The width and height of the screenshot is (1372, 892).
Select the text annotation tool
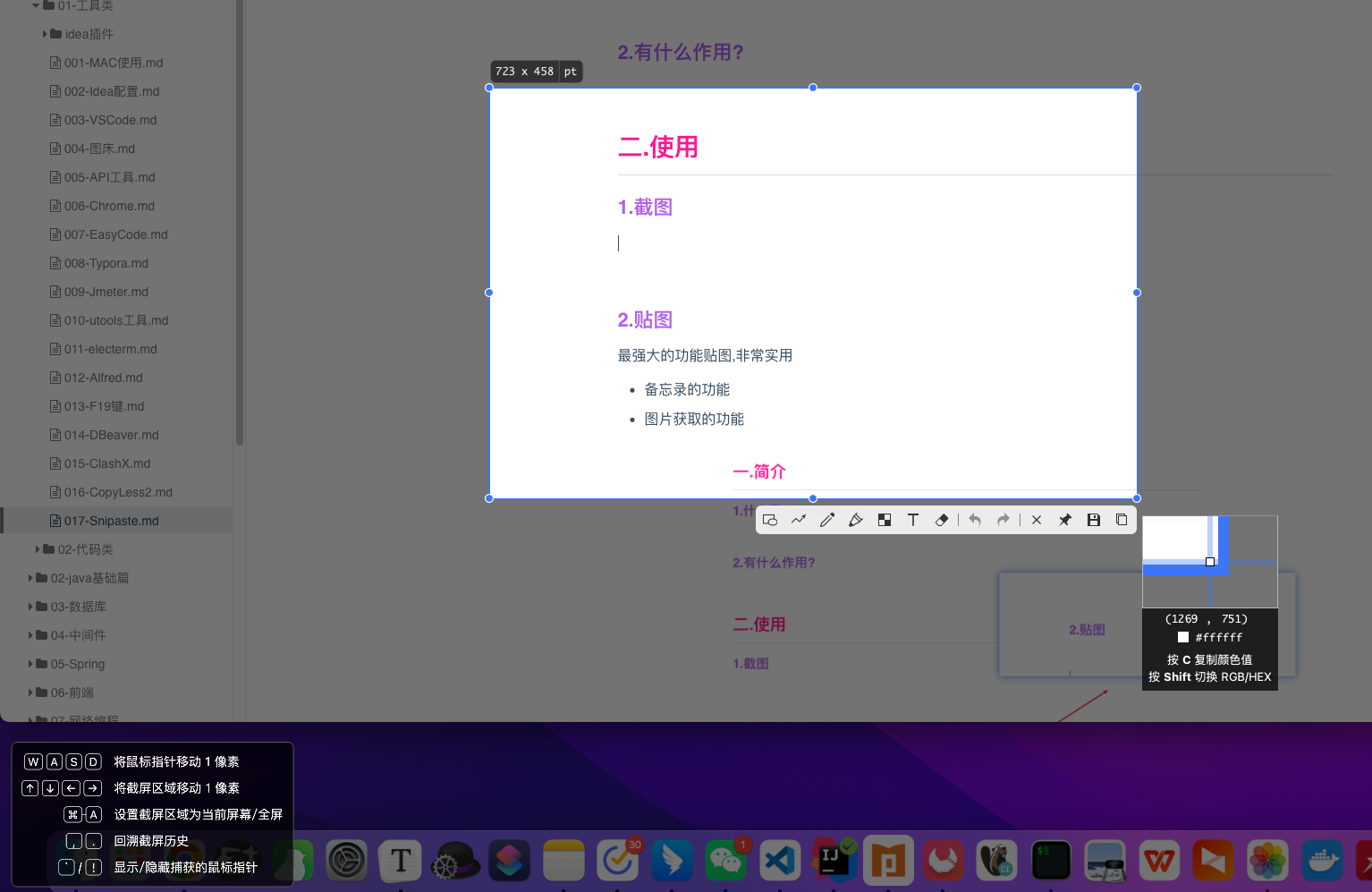pyautogui.click(x=913, y=520)
